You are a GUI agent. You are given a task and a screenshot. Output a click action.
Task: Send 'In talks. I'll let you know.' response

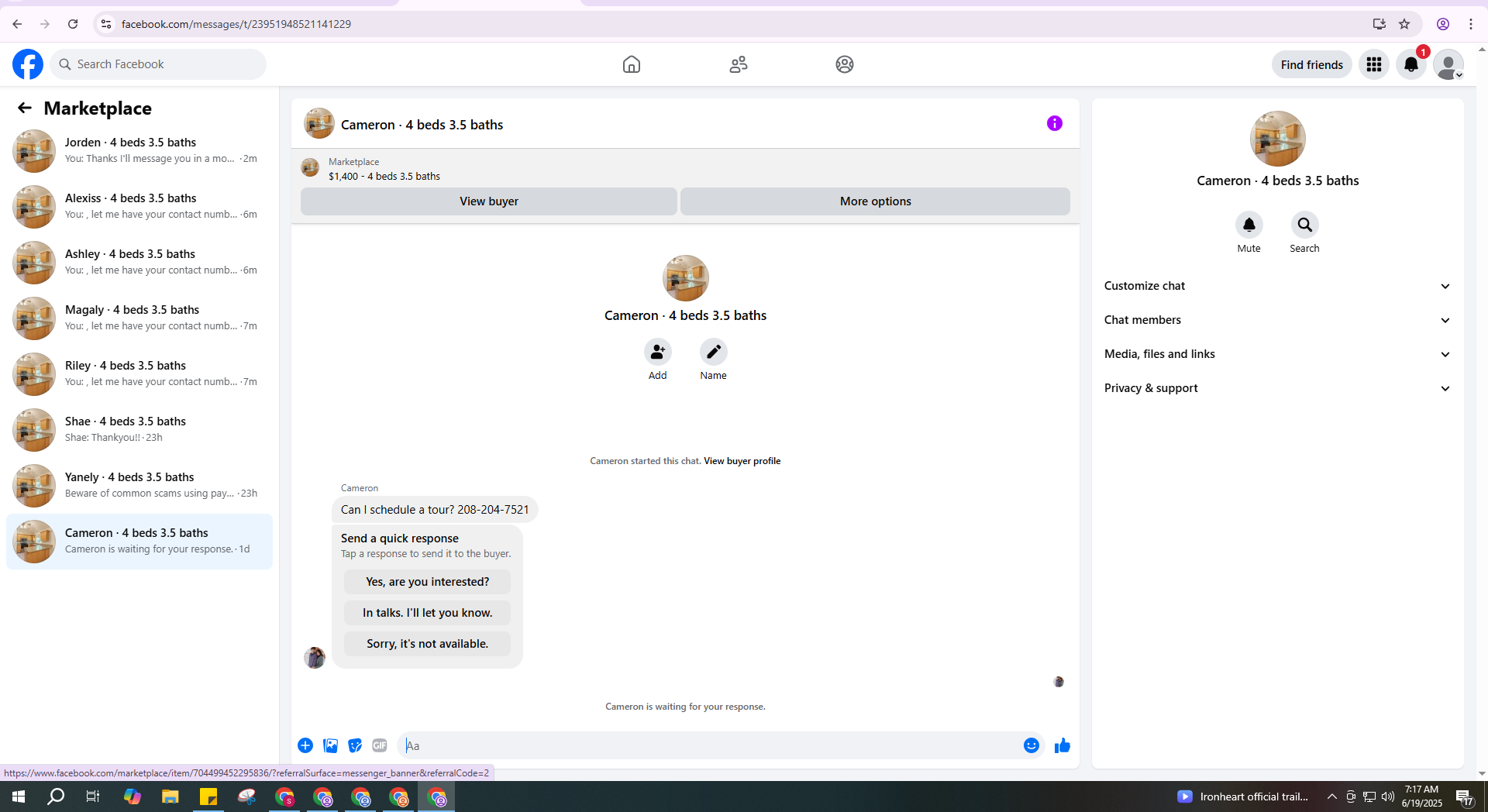(428, 613)
